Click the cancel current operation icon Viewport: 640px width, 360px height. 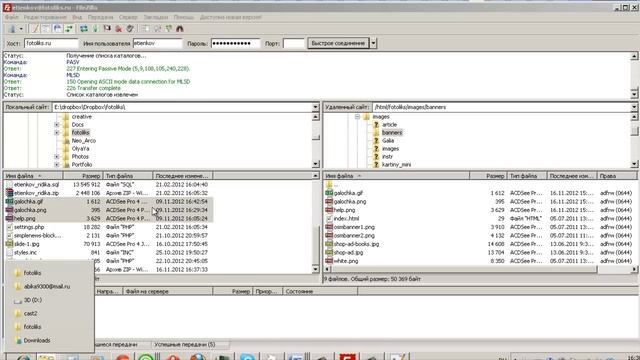[x=107, y=29]
